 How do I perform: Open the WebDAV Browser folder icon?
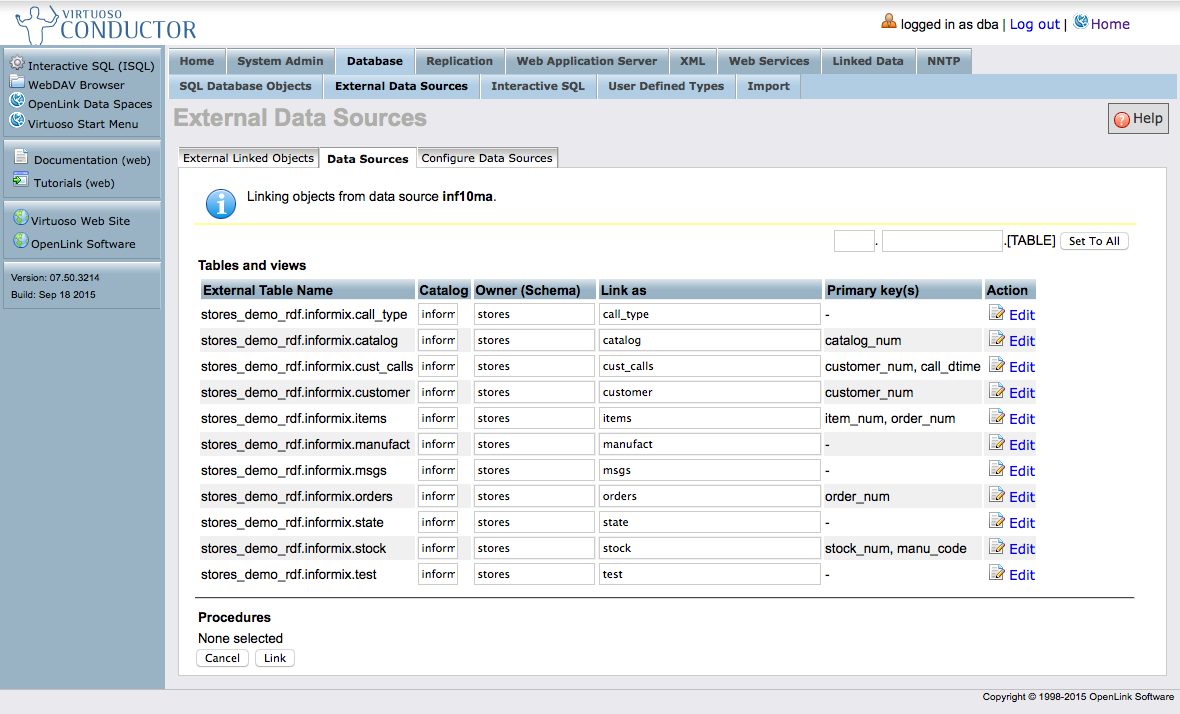(x=17, y=83)
